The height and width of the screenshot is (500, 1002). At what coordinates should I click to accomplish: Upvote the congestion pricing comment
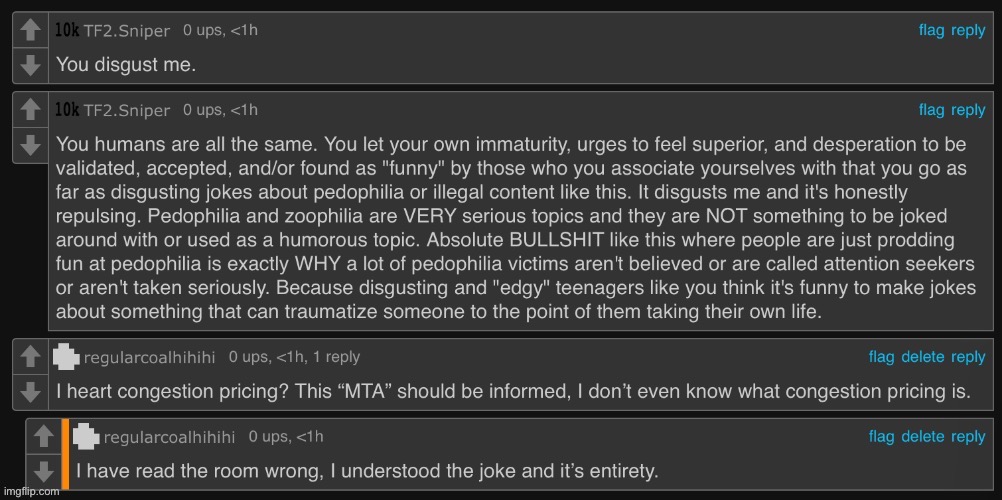[x=30, y=357]
